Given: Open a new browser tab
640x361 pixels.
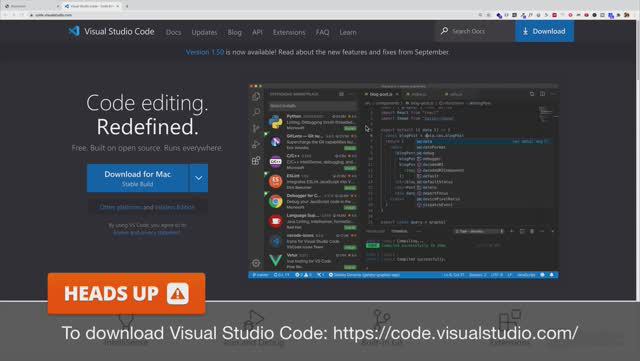Looking at the screenshot, I should pos(127,6).
